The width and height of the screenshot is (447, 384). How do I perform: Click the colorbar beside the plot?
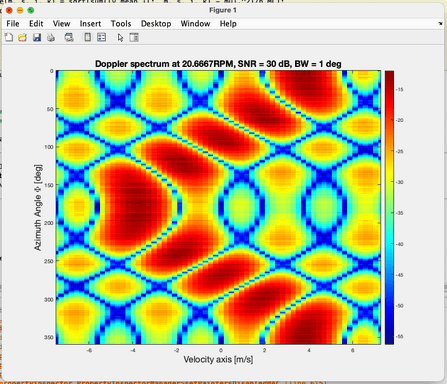[389, 207]
